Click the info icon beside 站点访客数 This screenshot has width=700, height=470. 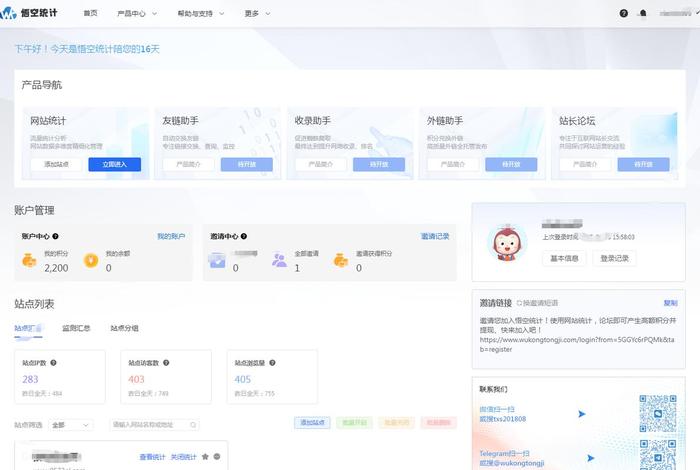point(166,363)
